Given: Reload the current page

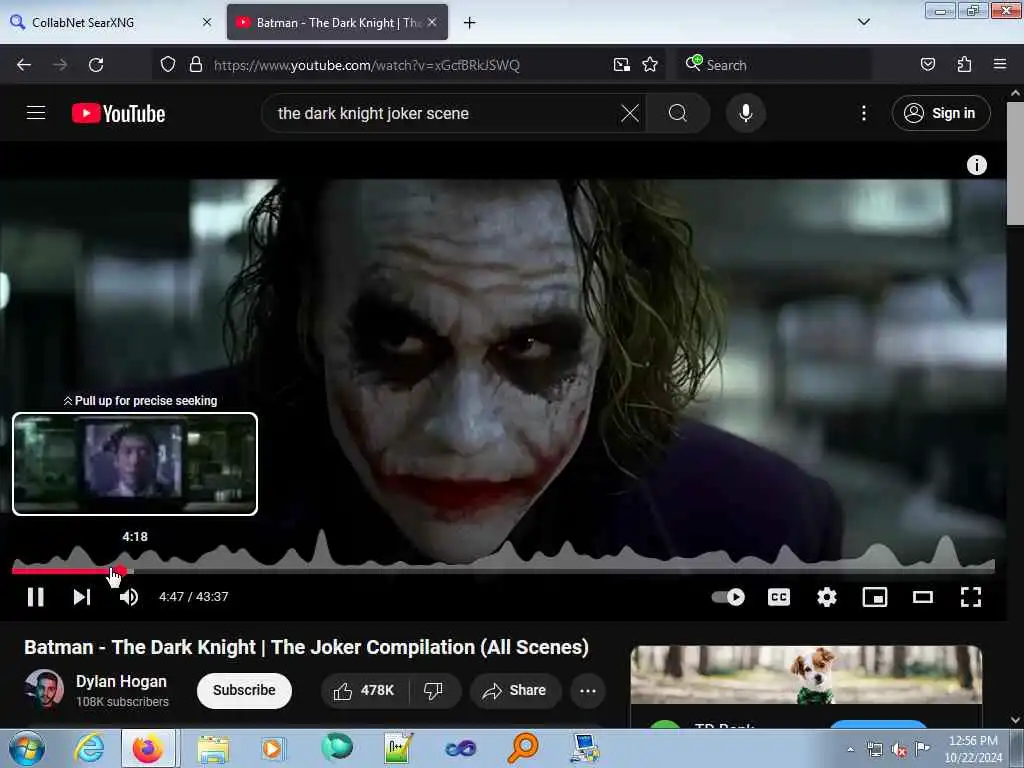Looking at the screenshot, I should pos(96,65).
